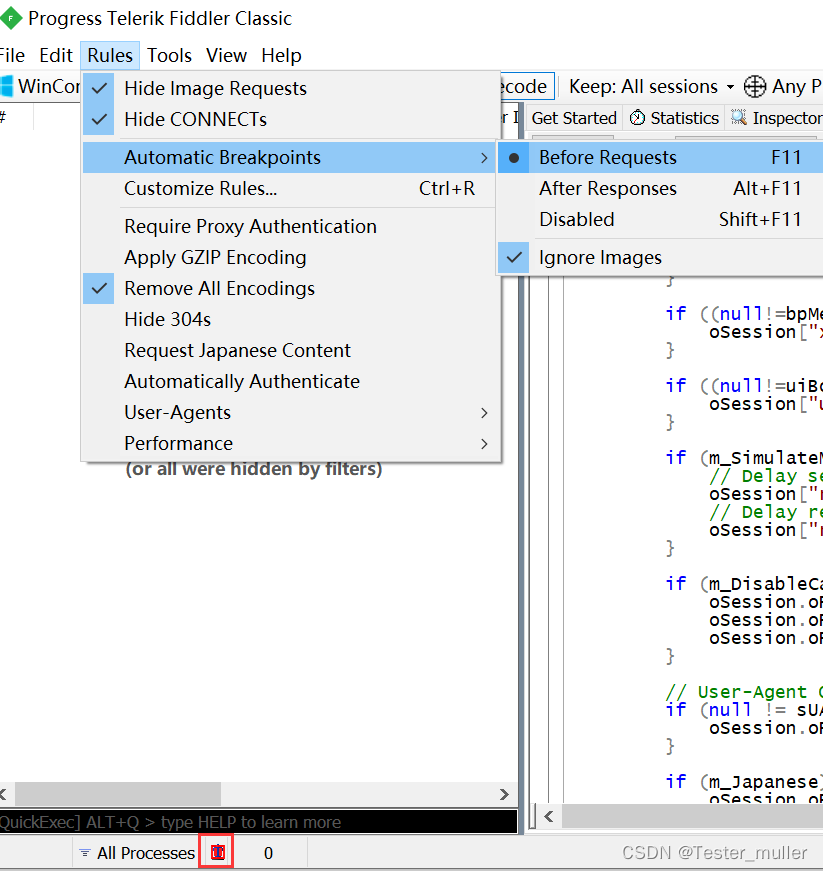The image size is (823, 871).
Task: Click the Decode toolbar button
Action: (526, 87)
